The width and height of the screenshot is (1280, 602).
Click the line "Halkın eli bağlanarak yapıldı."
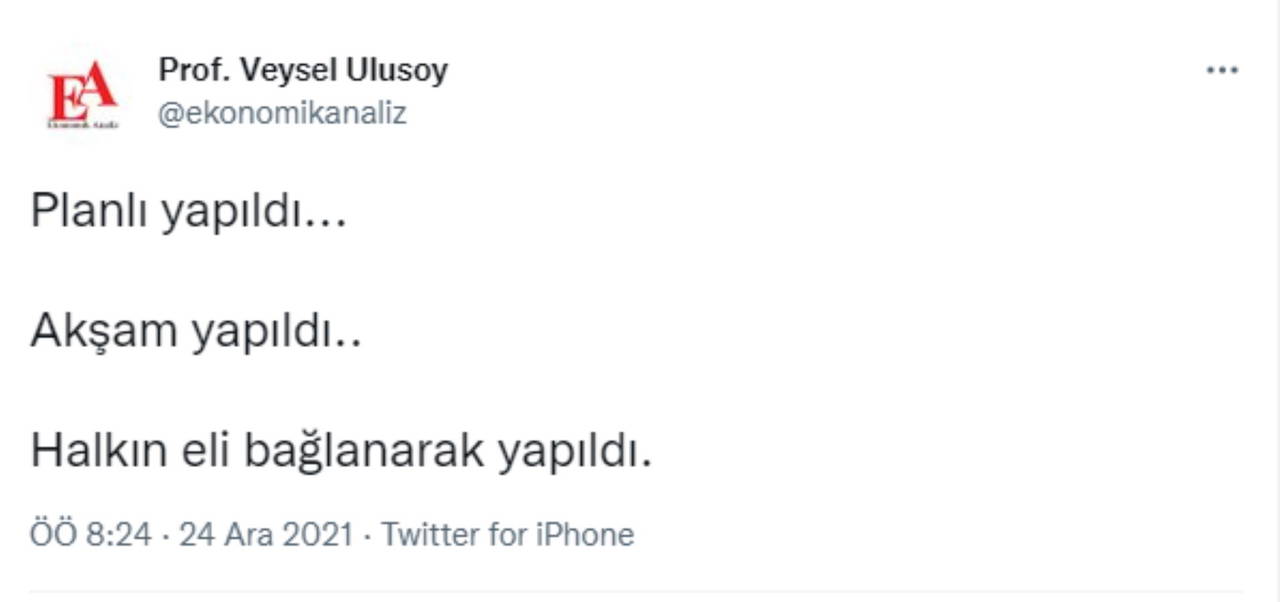341,451
